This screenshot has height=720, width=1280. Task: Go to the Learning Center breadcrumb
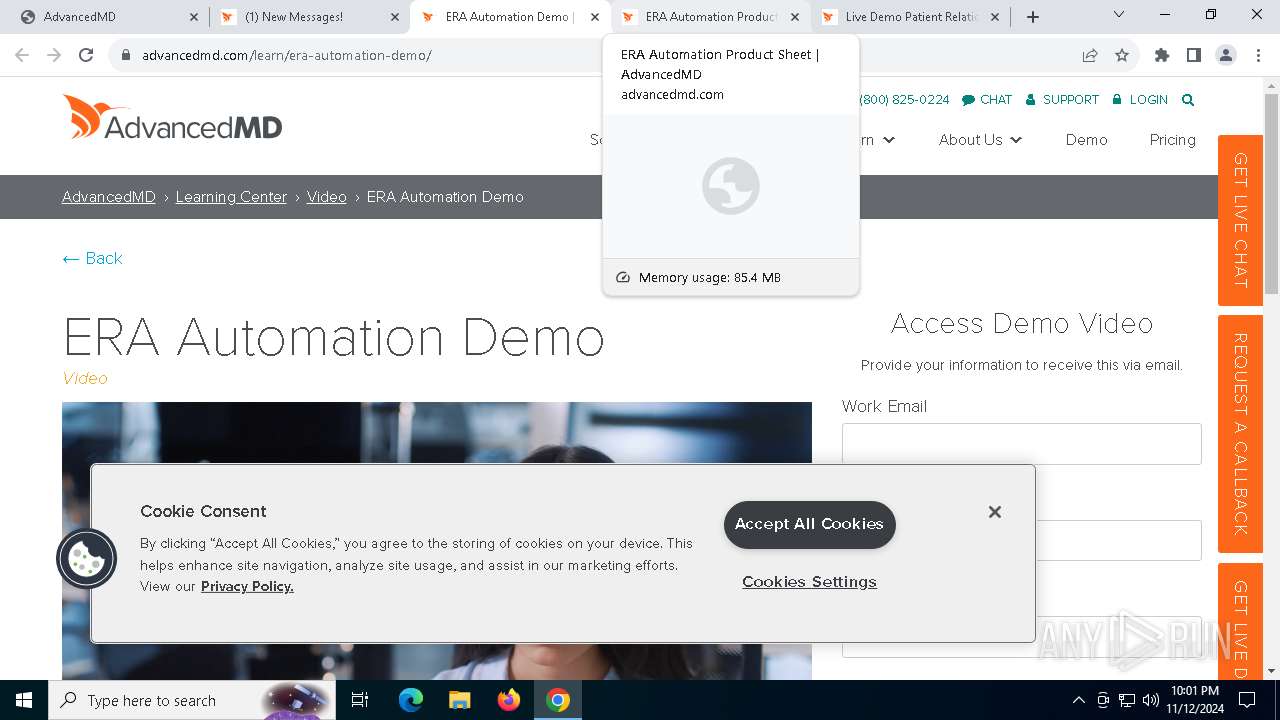coord(231,197)
